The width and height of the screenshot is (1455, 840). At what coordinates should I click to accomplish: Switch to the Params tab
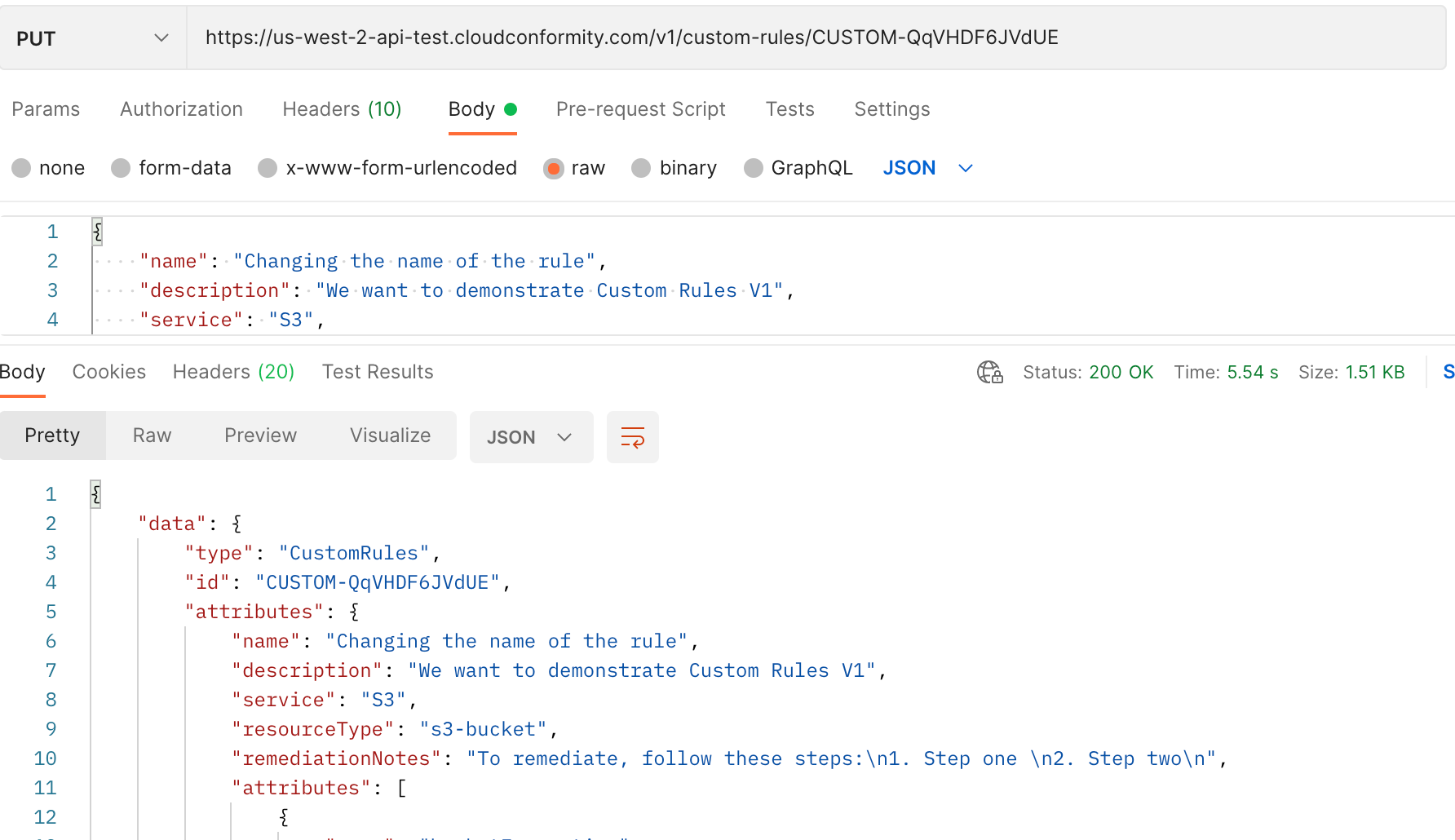pyautogui.click(x=46, y=109)
